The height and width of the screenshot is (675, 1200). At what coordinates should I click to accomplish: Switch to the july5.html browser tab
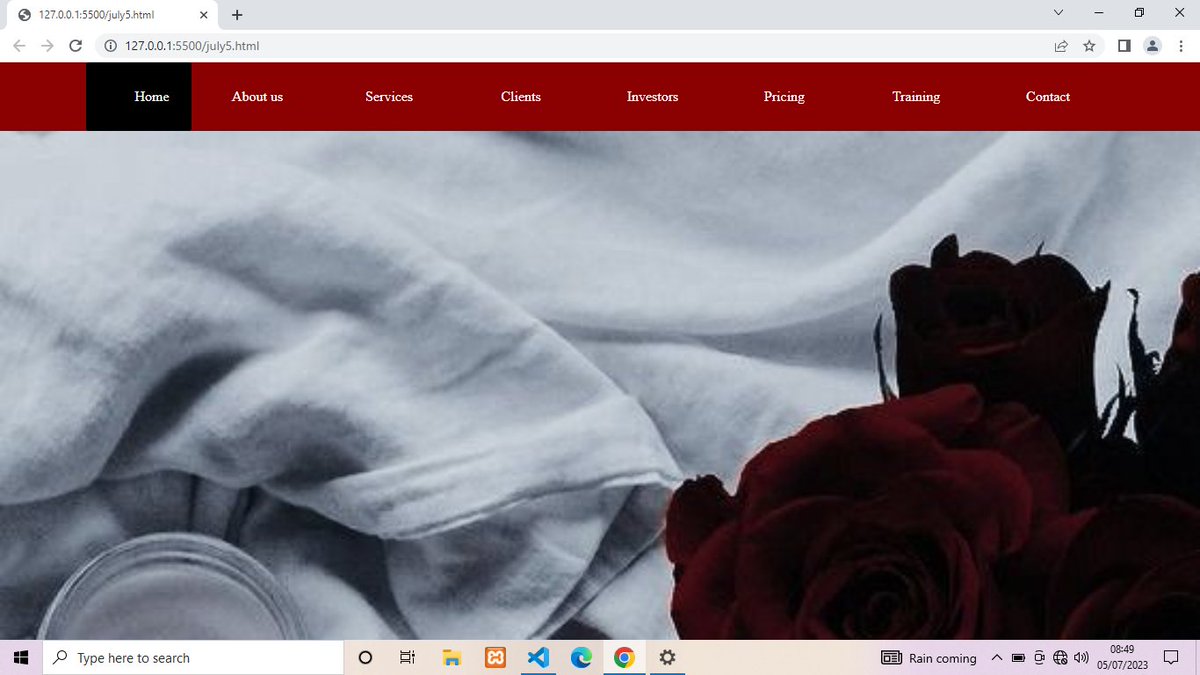point(110,15)
